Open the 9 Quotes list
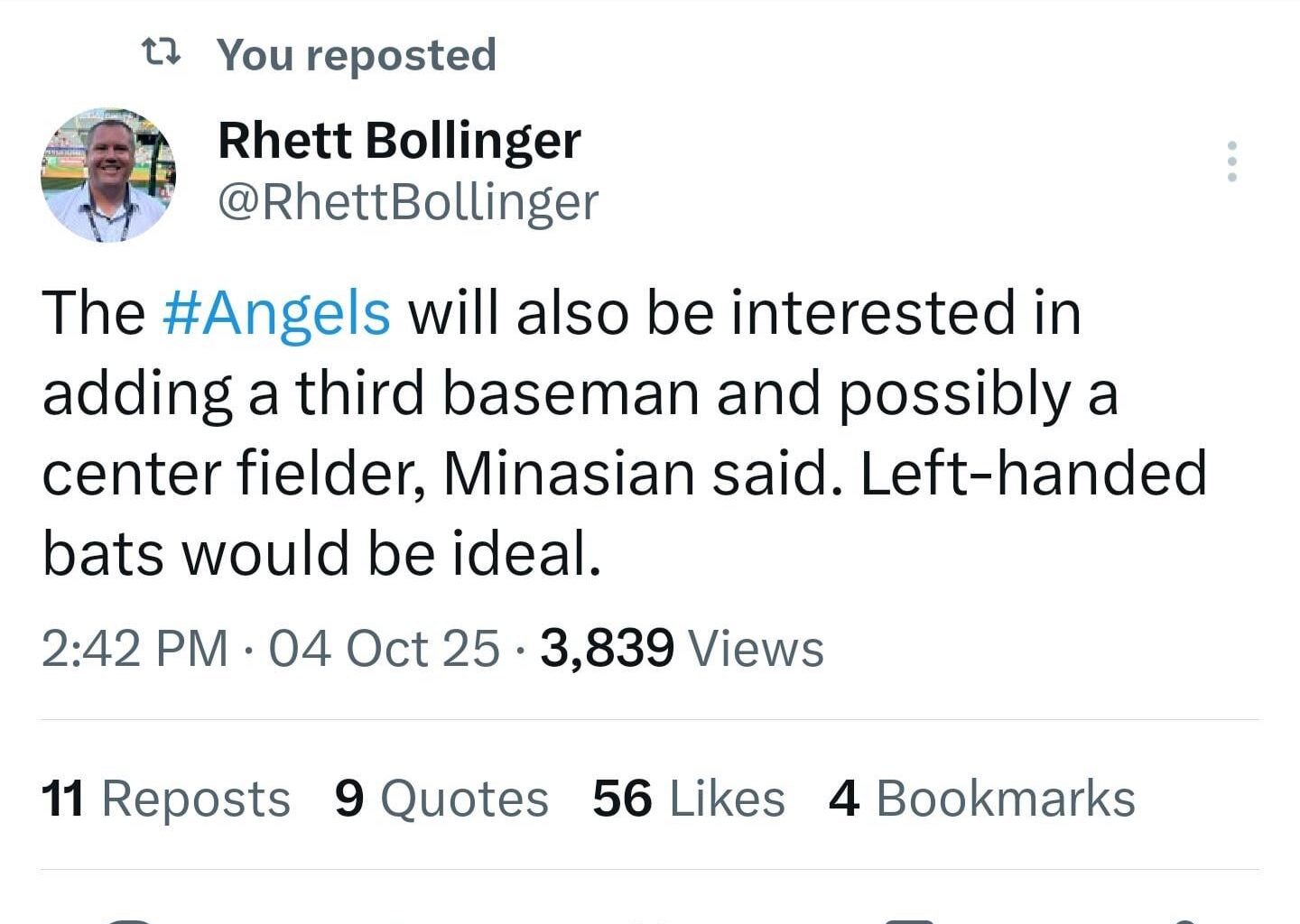Viewport: 1300px width, 924px height. 441,798
